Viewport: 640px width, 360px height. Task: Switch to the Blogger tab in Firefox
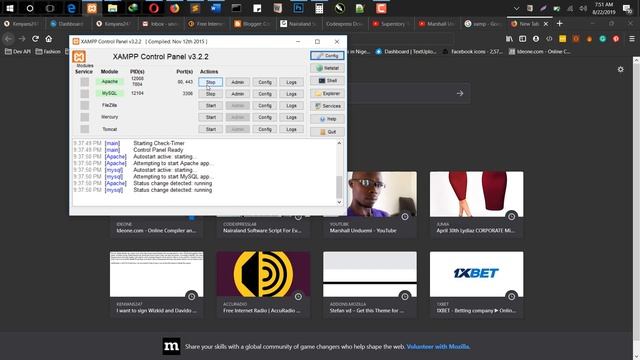click(x=252, y=24)
